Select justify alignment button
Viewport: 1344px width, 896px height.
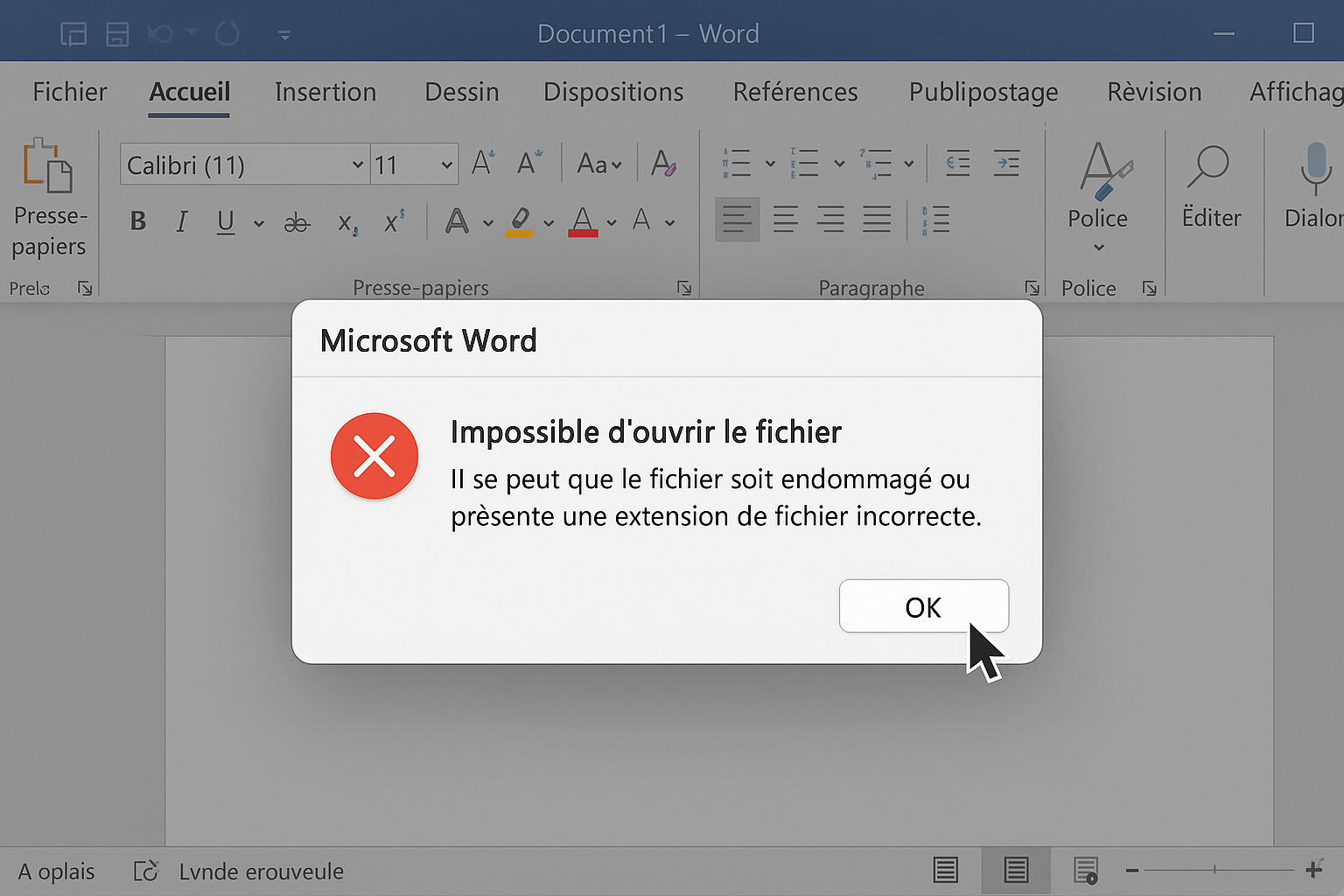click(877, 220)
